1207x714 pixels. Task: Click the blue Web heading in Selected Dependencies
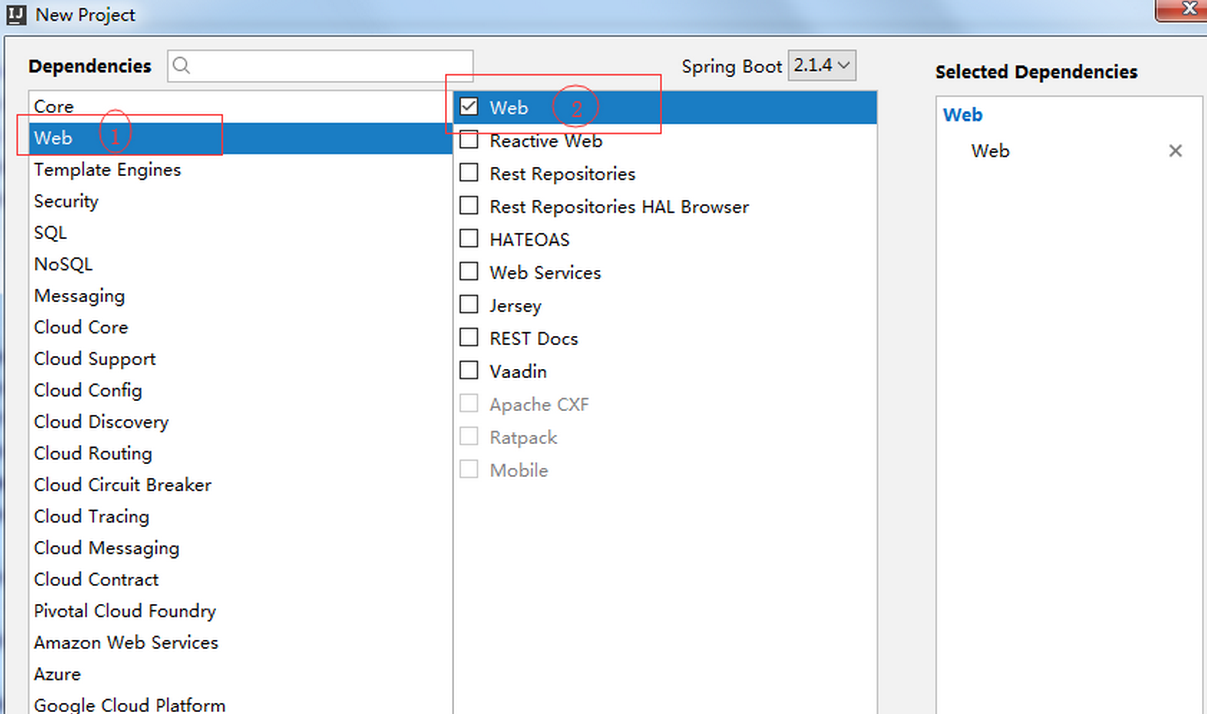[963, 115]
